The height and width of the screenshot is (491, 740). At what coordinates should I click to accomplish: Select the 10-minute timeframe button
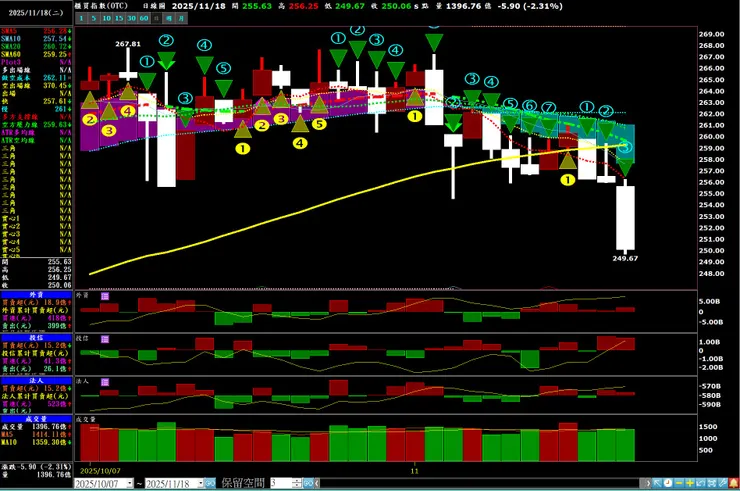click(x=106, y=18)
